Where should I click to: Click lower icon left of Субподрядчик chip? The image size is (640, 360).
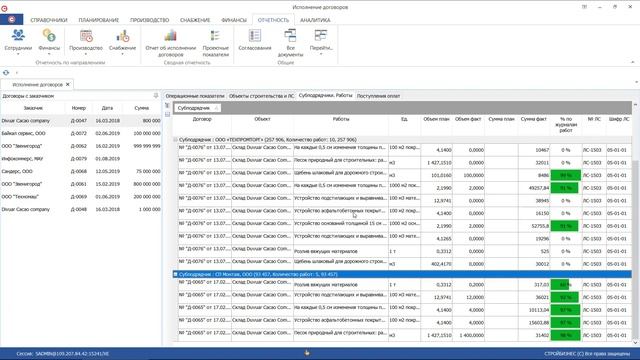click(x=167, y=114)
